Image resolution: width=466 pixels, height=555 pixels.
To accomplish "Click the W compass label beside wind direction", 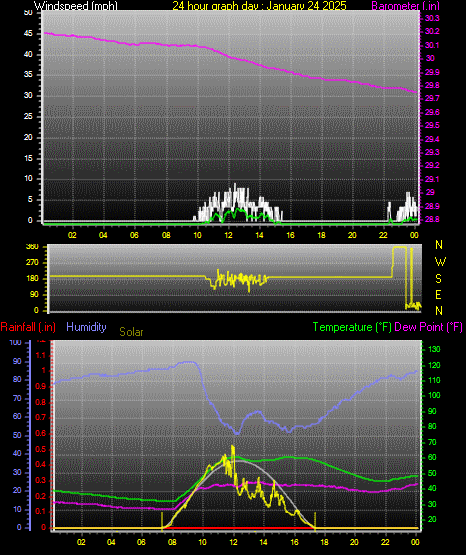I will [440, 262].
